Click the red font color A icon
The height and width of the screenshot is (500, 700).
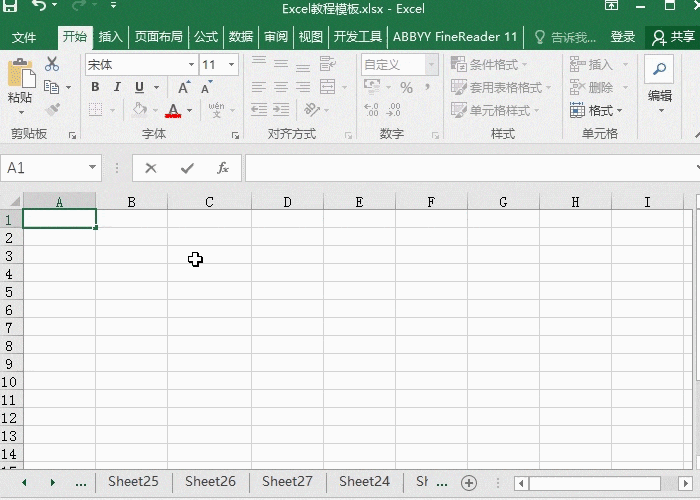click(x=173, y=110)
